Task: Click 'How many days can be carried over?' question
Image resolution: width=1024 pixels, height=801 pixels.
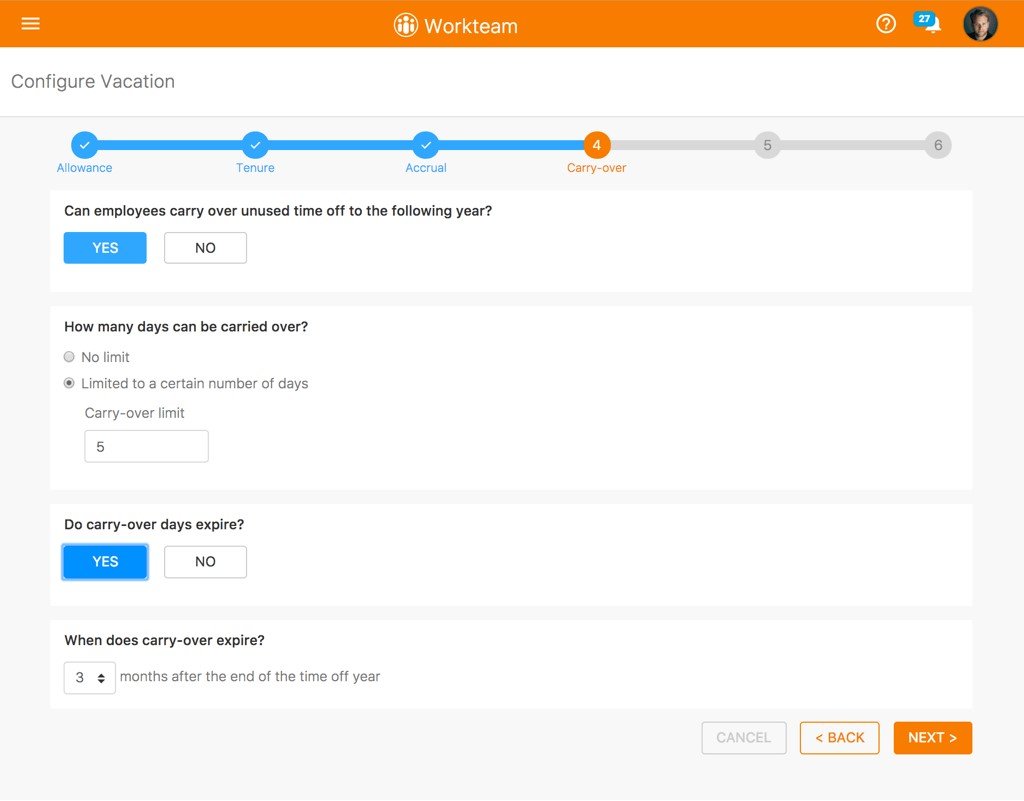Action: click(186, 326)
